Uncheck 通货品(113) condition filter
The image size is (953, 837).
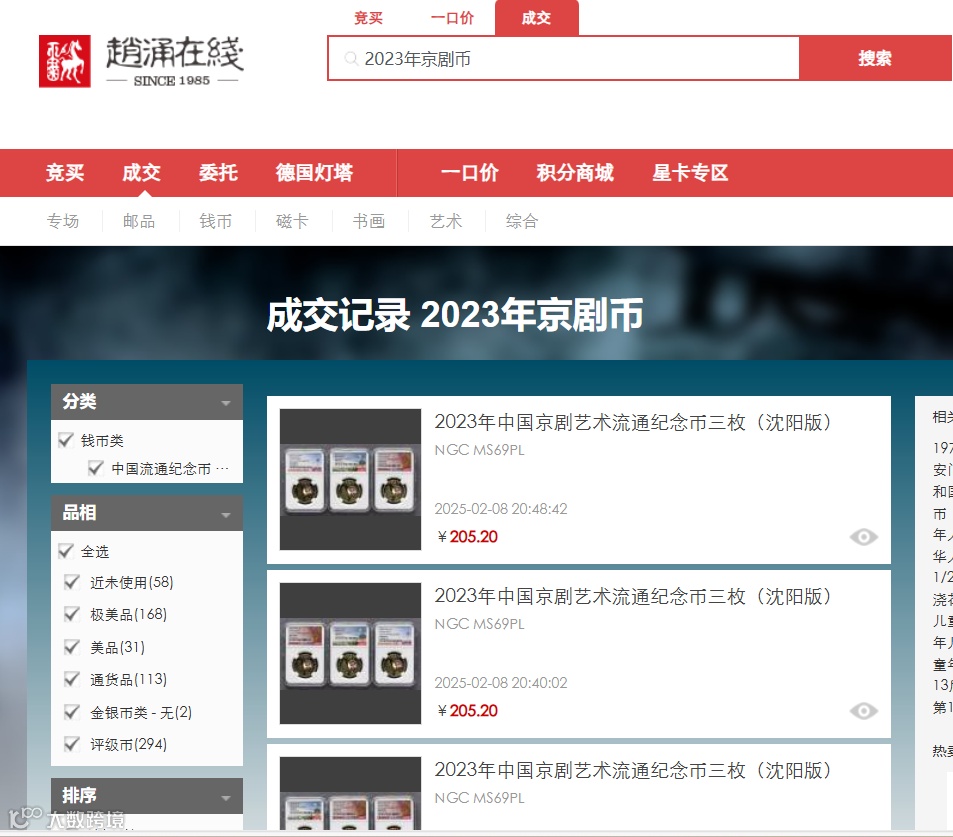tap(72, 679)
